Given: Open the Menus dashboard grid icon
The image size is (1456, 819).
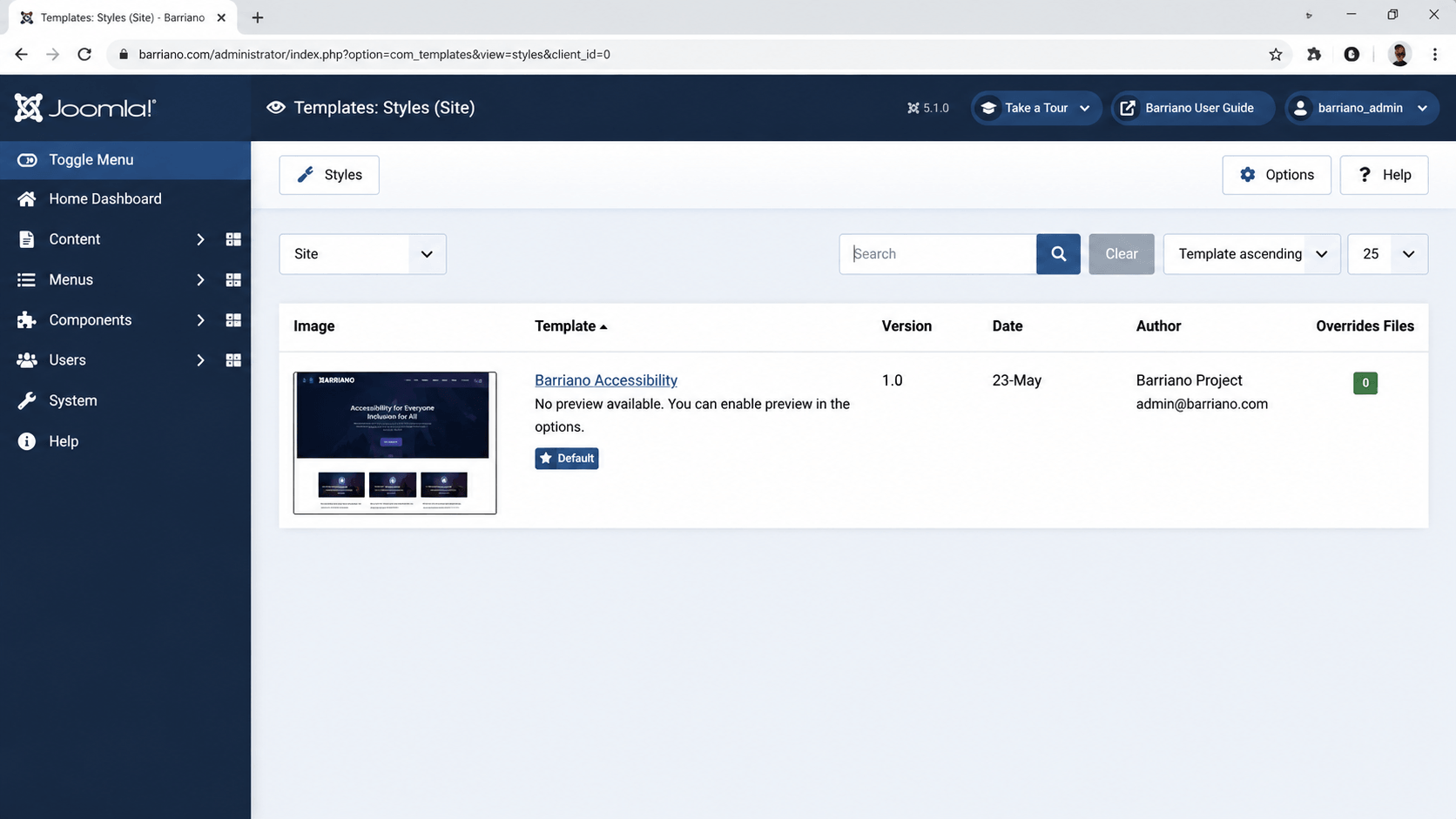Looking at the screenshot, I should [x=233, y=280].
